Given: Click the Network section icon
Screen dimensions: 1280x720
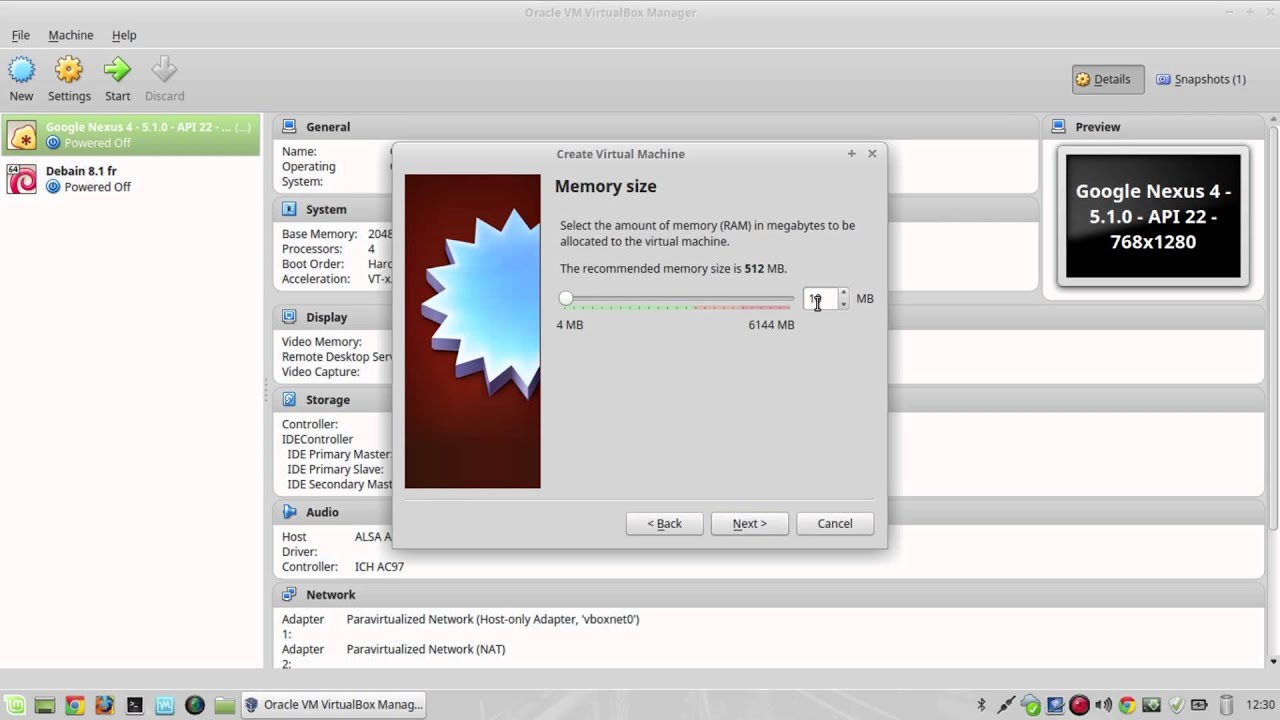Looking at the screenshot, I should click(x=289, y=594).
